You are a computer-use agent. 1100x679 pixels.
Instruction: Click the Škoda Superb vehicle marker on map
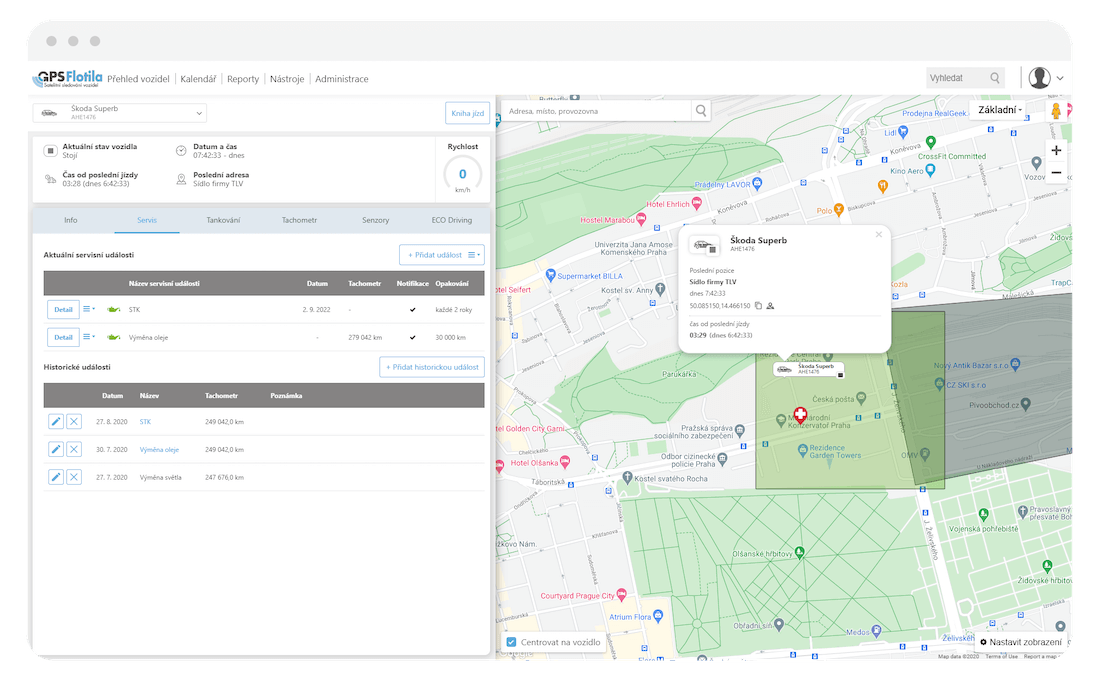[808, 369]
